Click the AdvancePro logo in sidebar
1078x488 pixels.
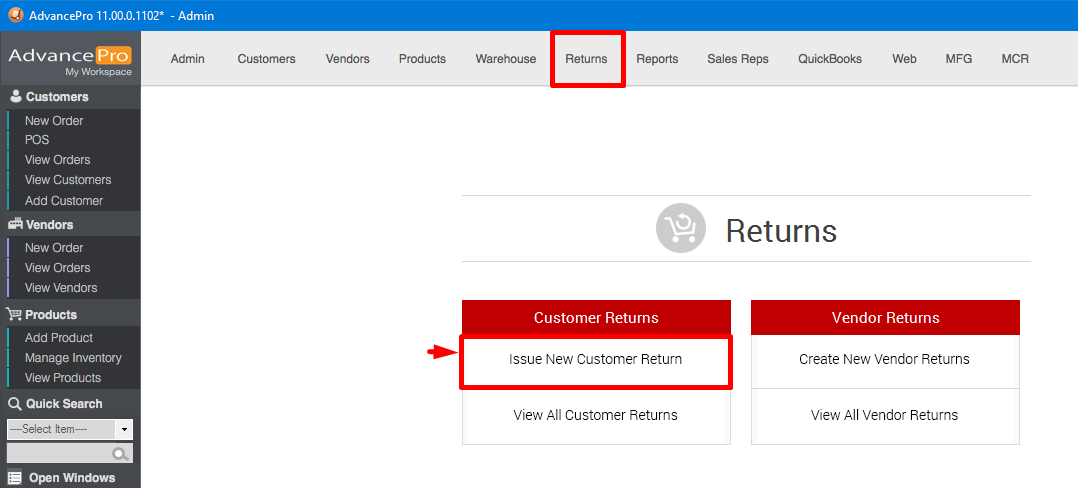(70, 58)
